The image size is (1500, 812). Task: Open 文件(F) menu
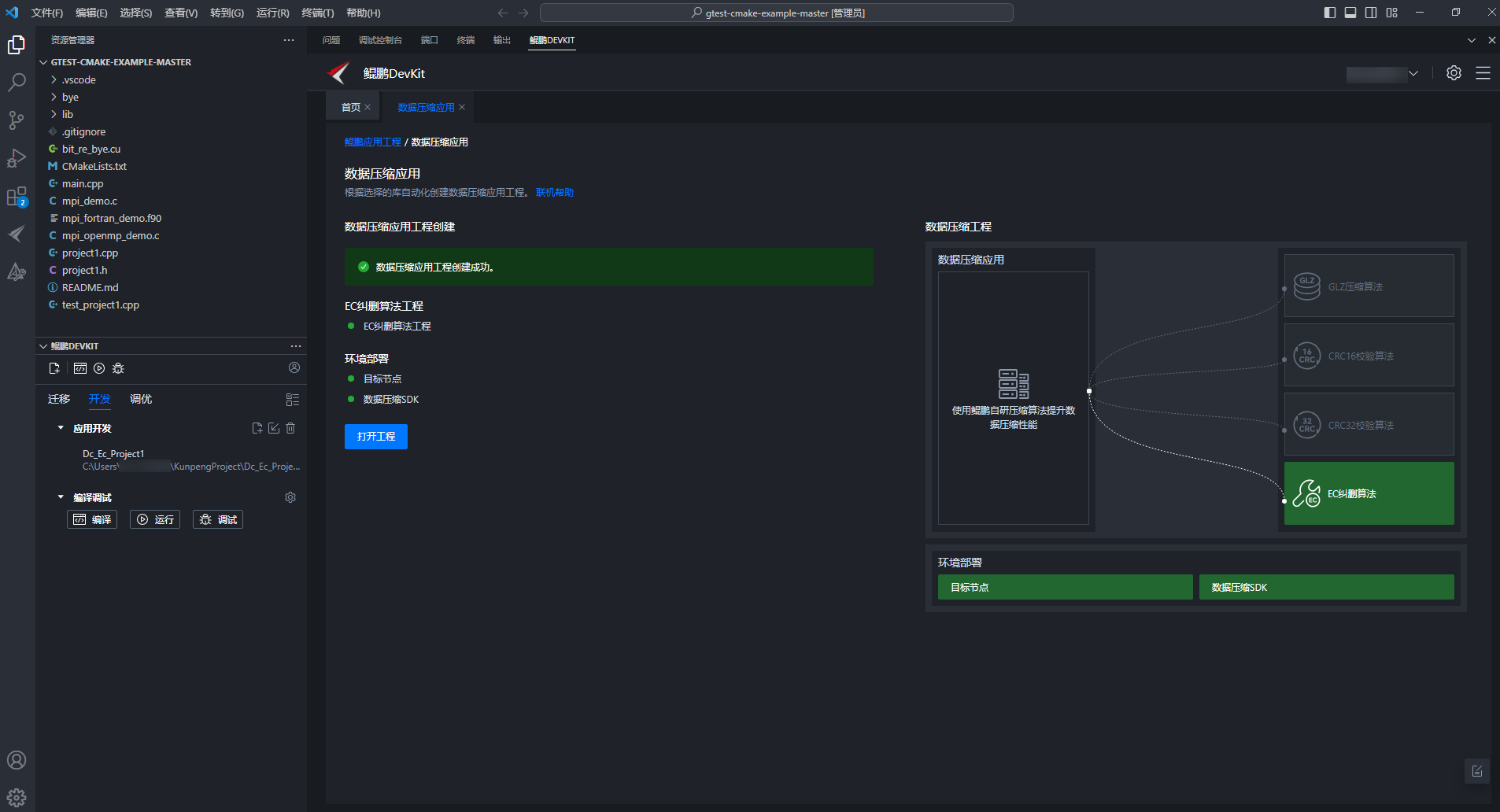[47, 13]
